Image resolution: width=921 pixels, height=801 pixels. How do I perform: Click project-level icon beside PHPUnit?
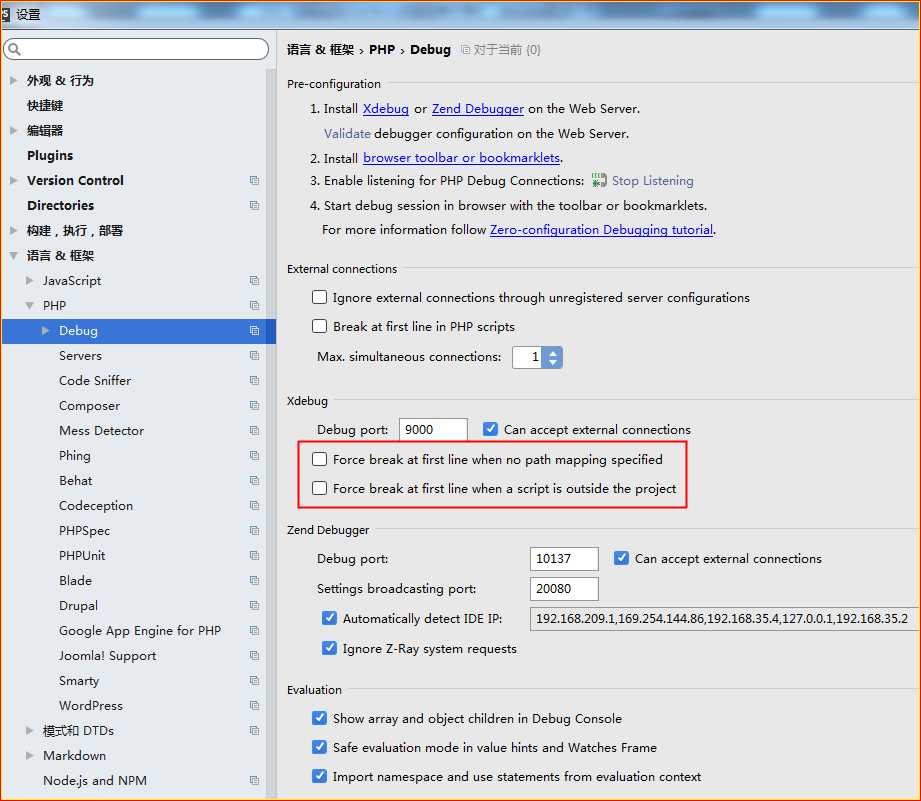(254, 556)
